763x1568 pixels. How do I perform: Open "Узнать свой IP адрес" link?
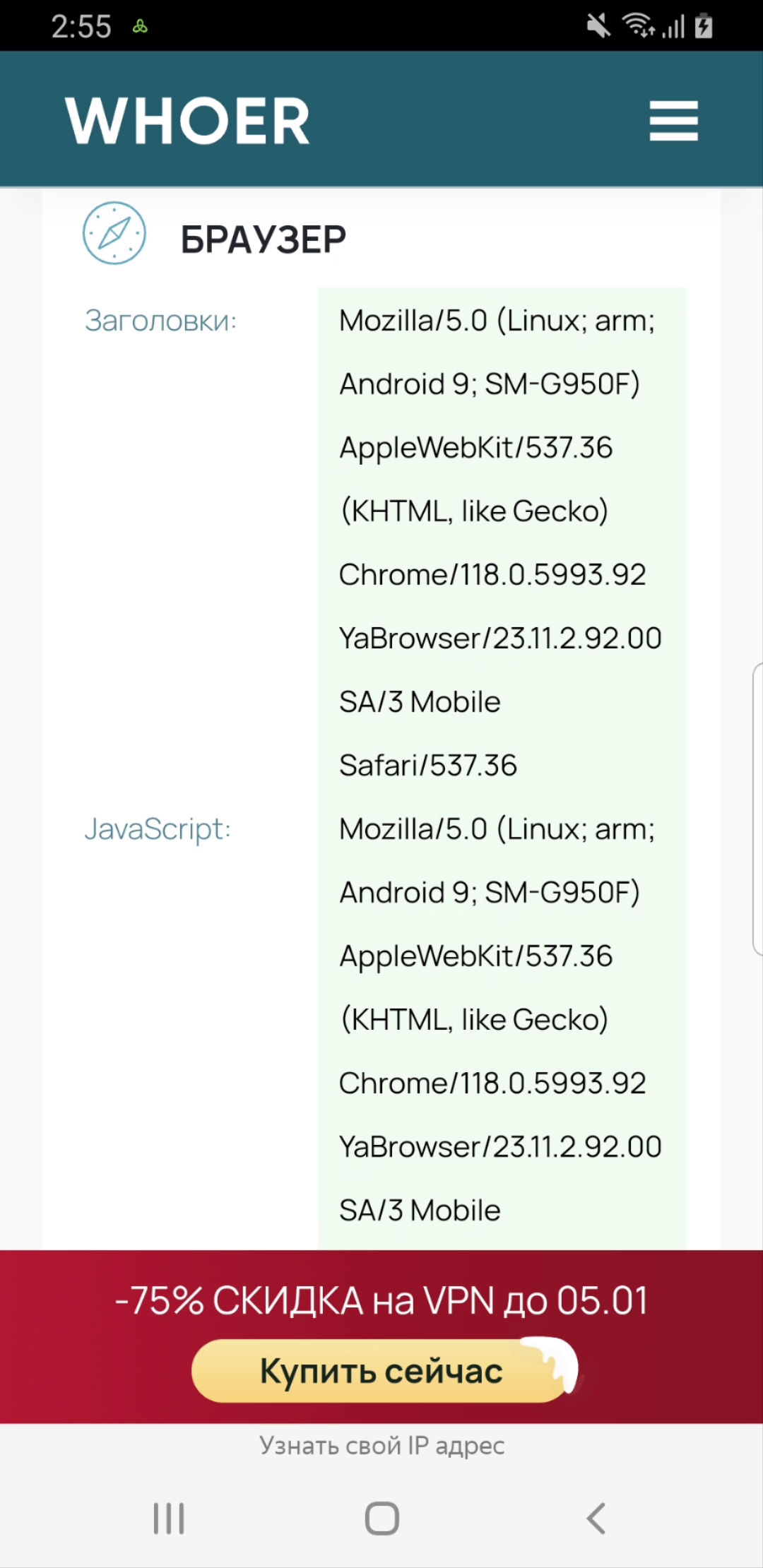pyautogui.click(x=381, y=1445)
